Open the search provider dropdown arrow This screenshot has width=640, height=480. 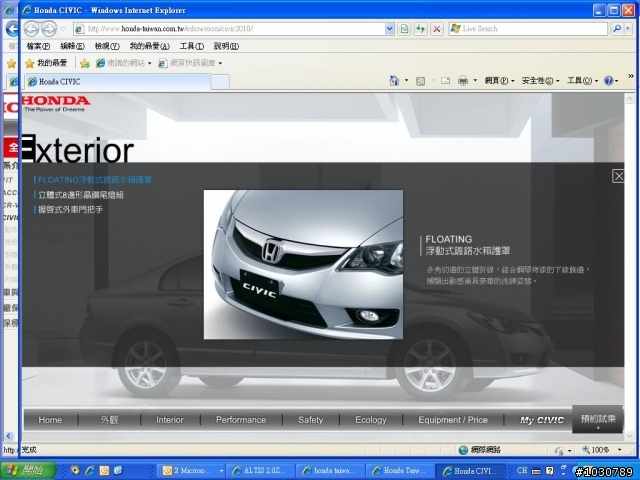click(628, 29)
